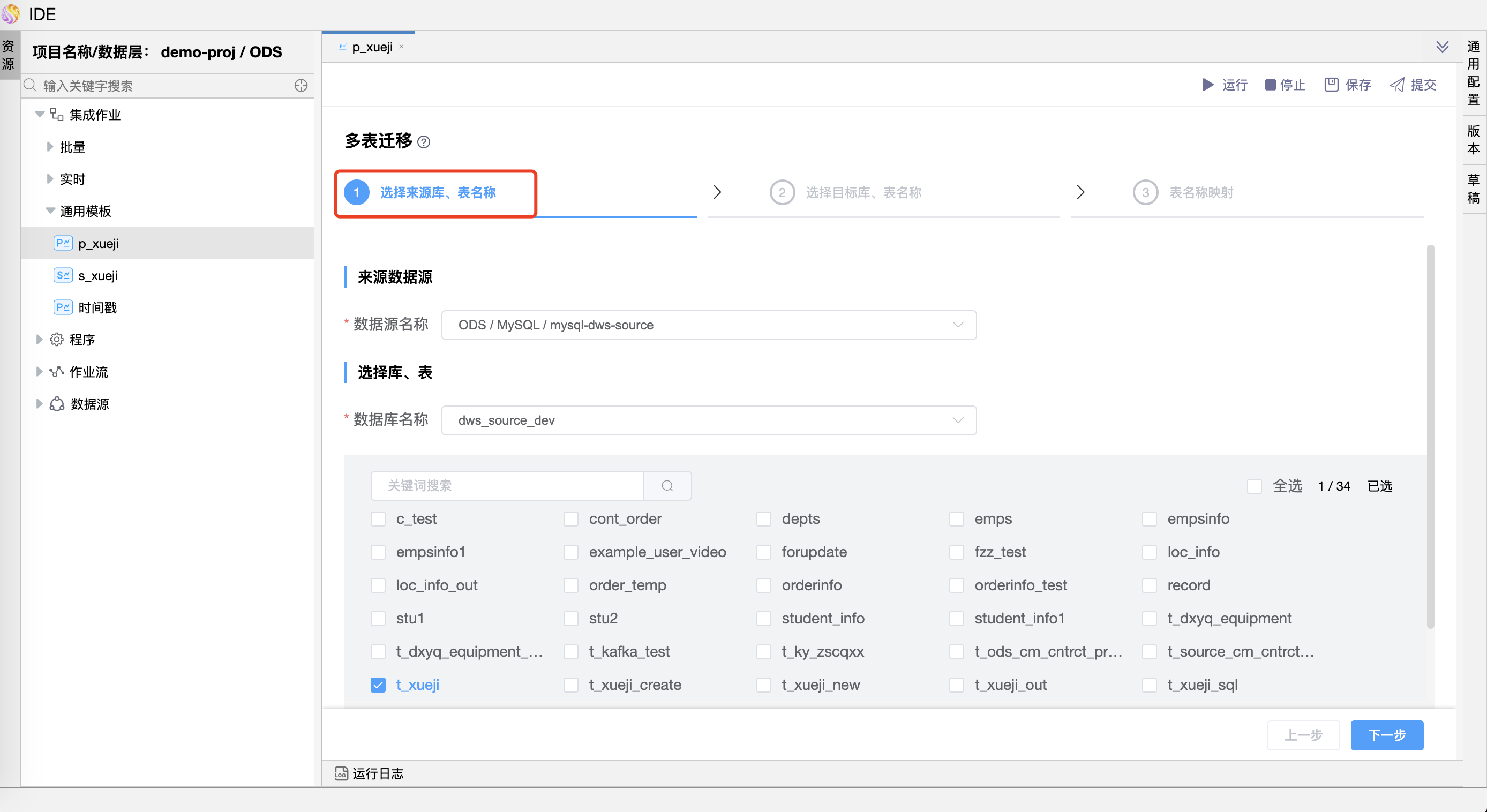
Task: Enable the 全选 select-all checkbox
Action: (1254, 486)
